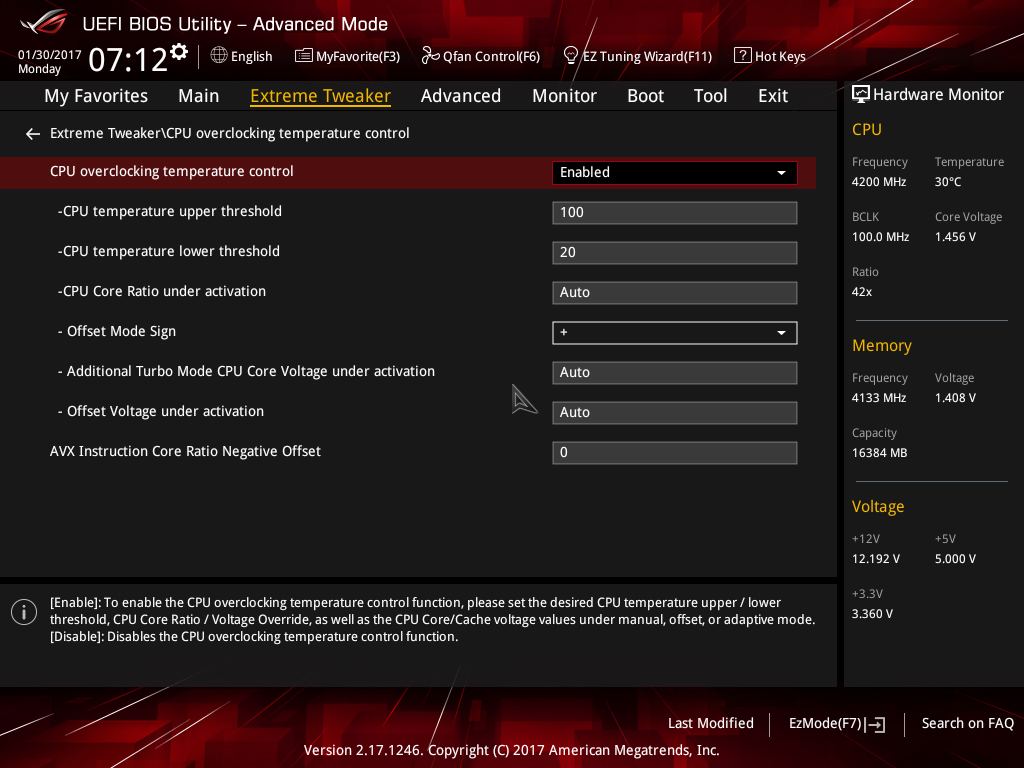The image size is (1024, 768).
Task: Click the Memory section heading
Action: 882,346
